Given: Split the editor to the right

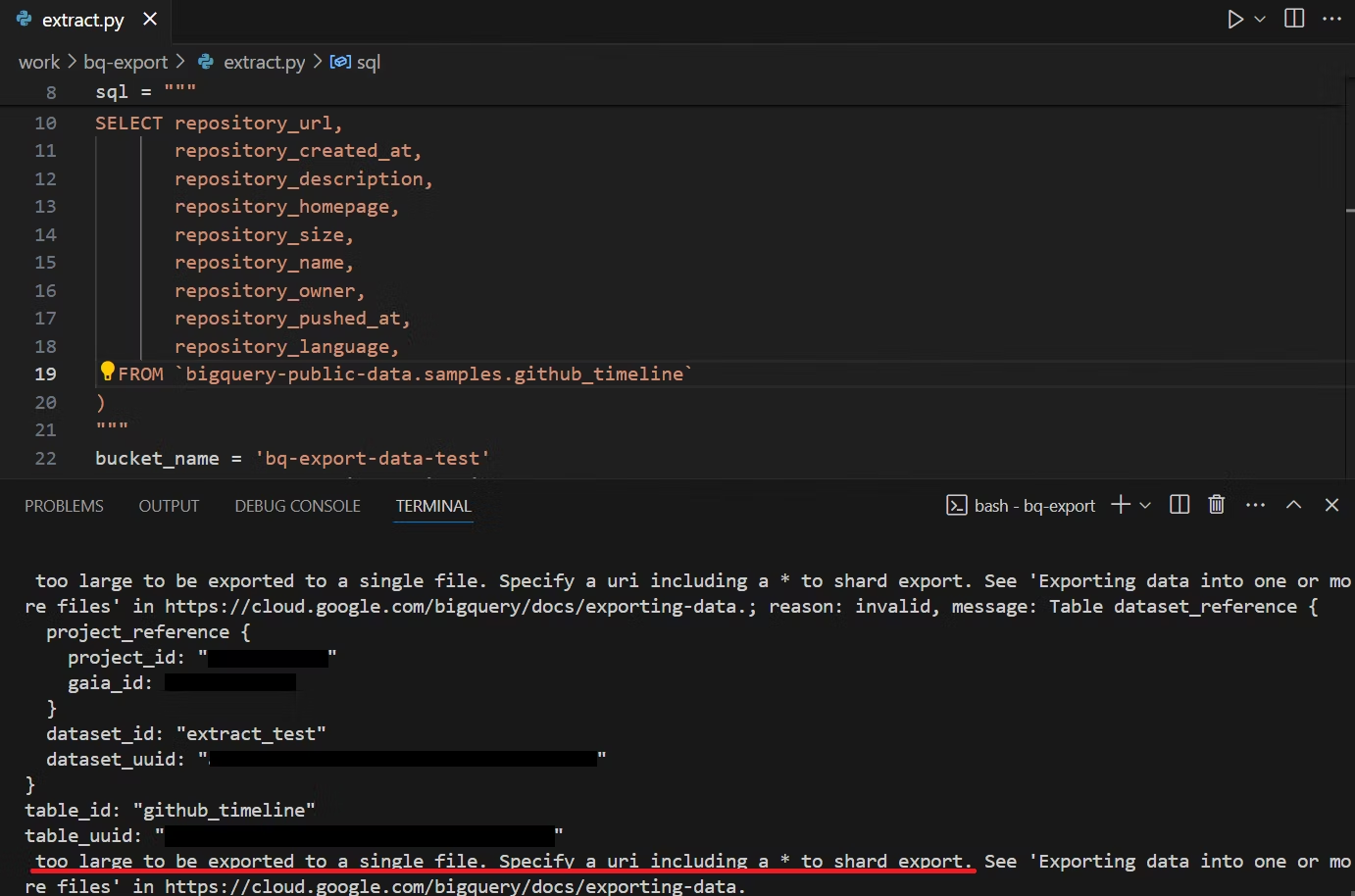Looking at the screenshot, I should coord(1293,19).
